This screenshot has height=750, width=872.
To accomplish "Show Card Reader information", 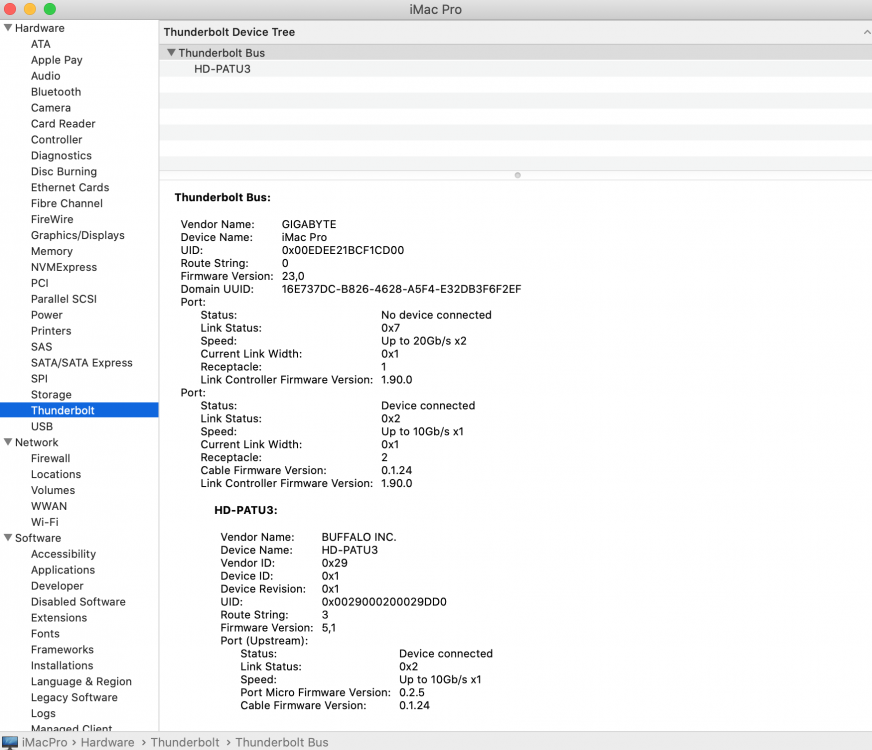I will click(63, 123).
